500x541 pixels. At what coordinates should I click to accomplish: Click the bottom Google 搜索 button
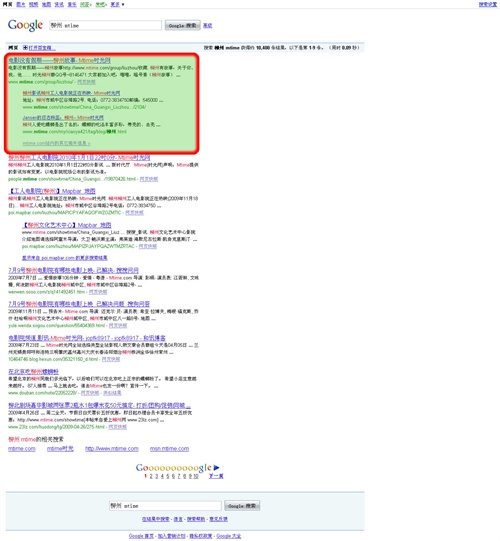[242, 506]
